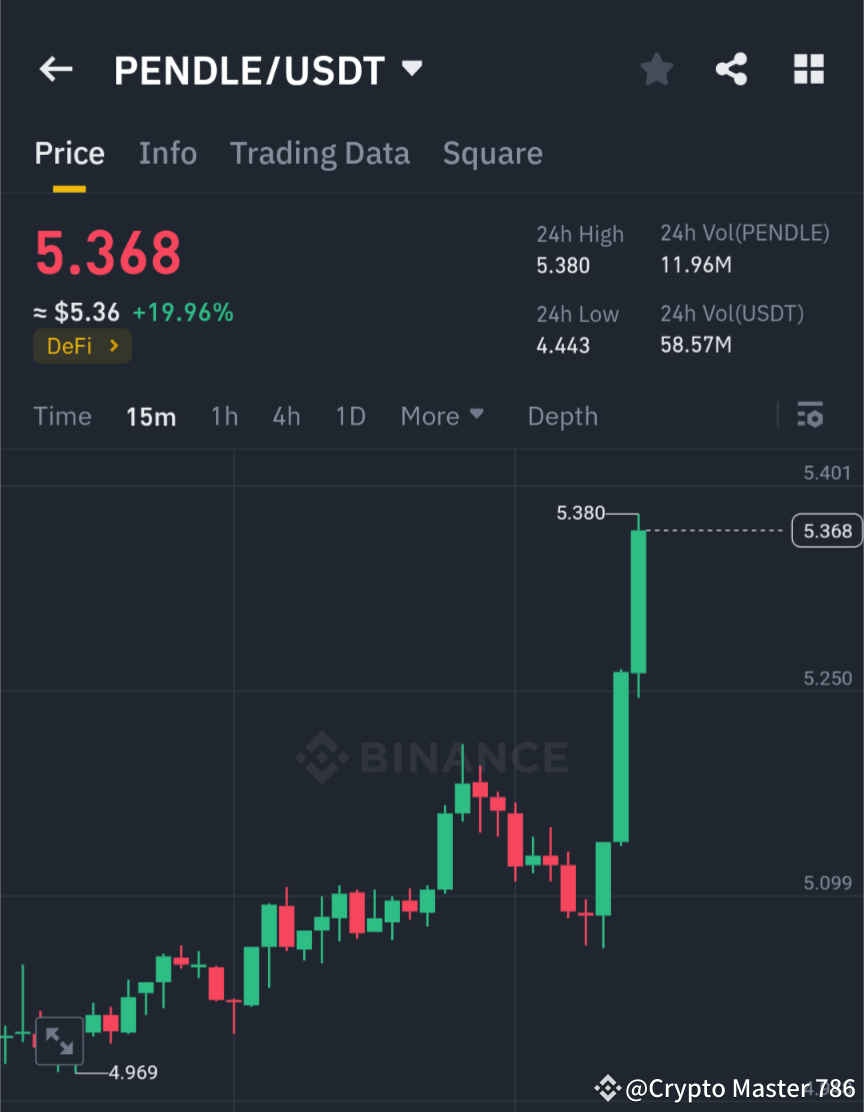Image resolution: width=864 pixels, height=1112 pixels.
Task: Enable the 1D candle interval
Action: coord(350,416)
